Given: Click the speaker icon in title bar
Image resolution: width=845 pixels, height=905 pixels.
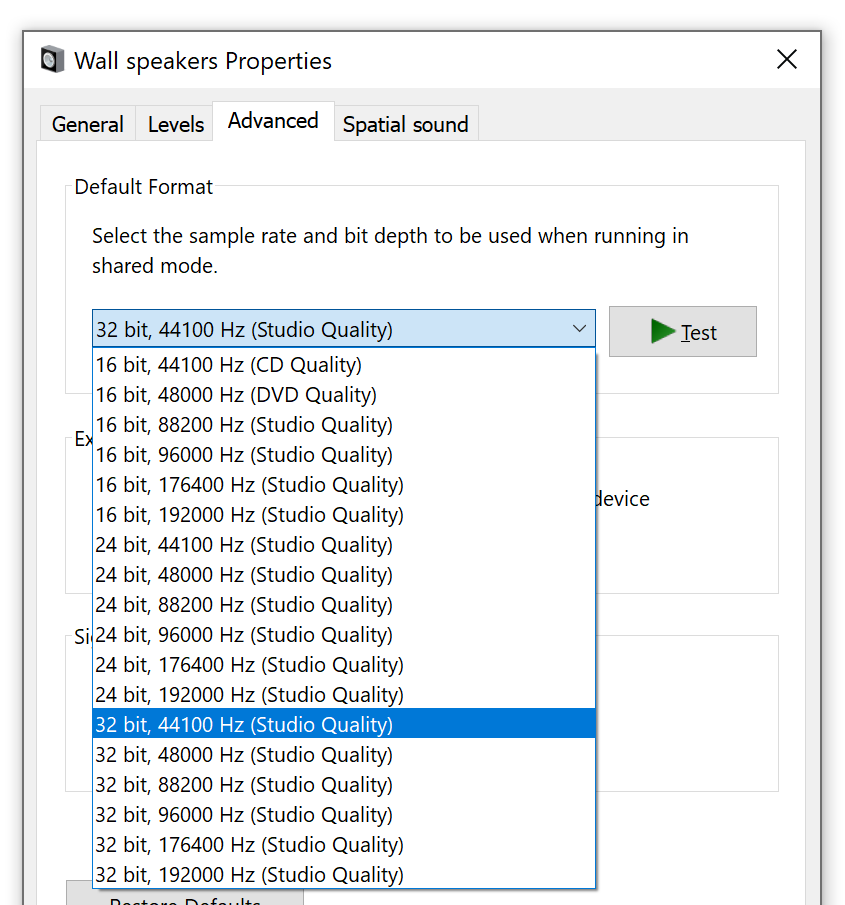Looking at the screenshot, I should pos(52,60).
